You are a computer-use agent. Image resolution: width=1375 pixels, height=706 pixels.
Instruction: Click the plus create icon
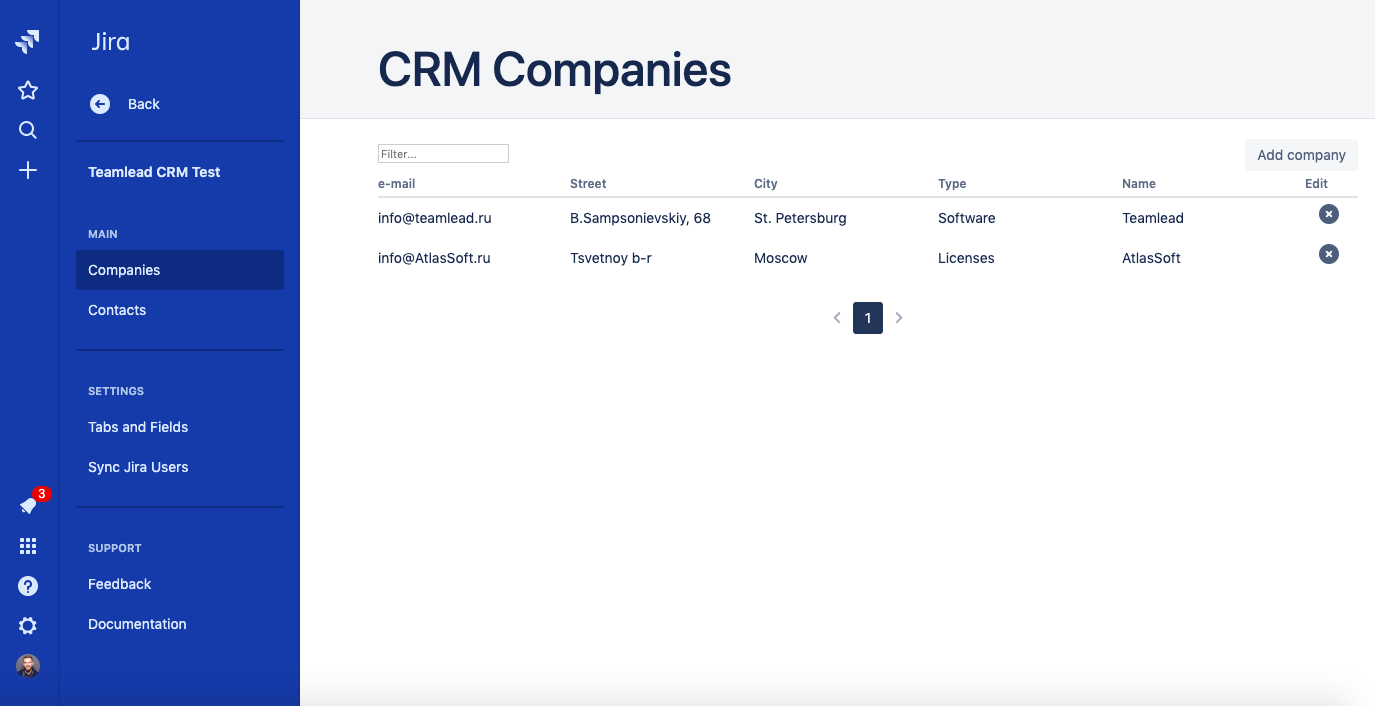pos(28,170)
